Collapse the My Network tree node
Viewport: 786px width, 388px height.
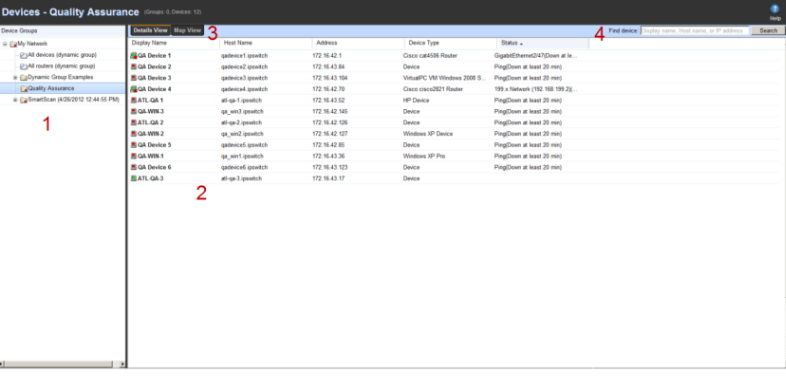click(5, 44)
